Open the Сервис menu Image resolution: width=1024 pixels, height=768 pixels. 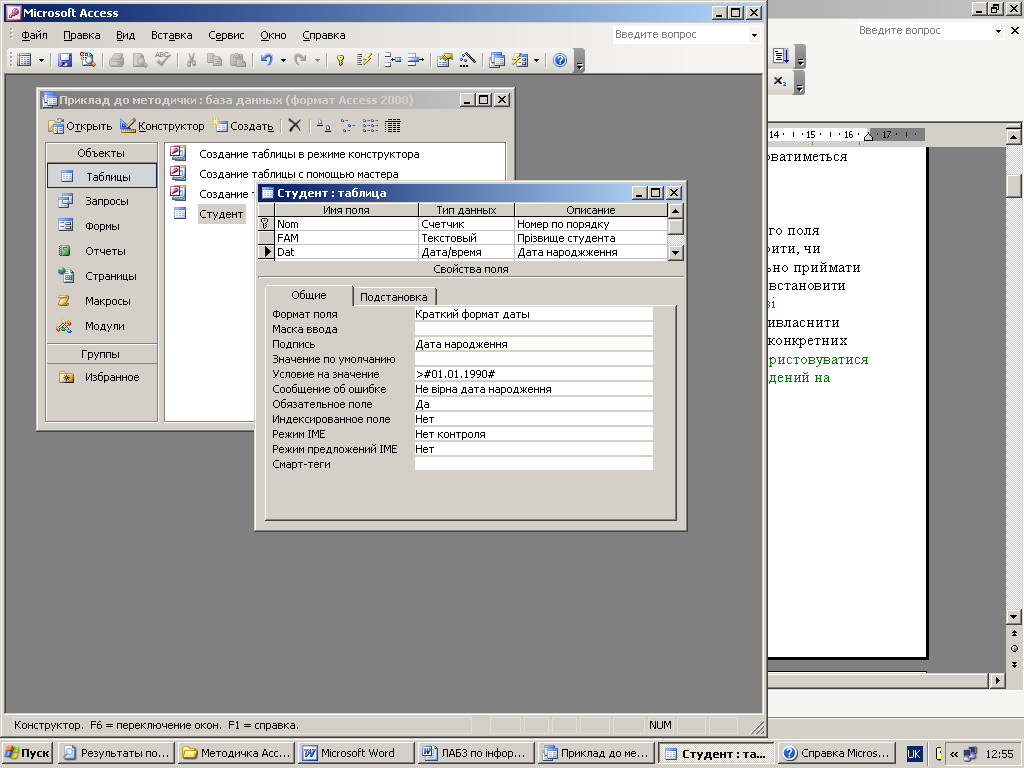(226, 35)
